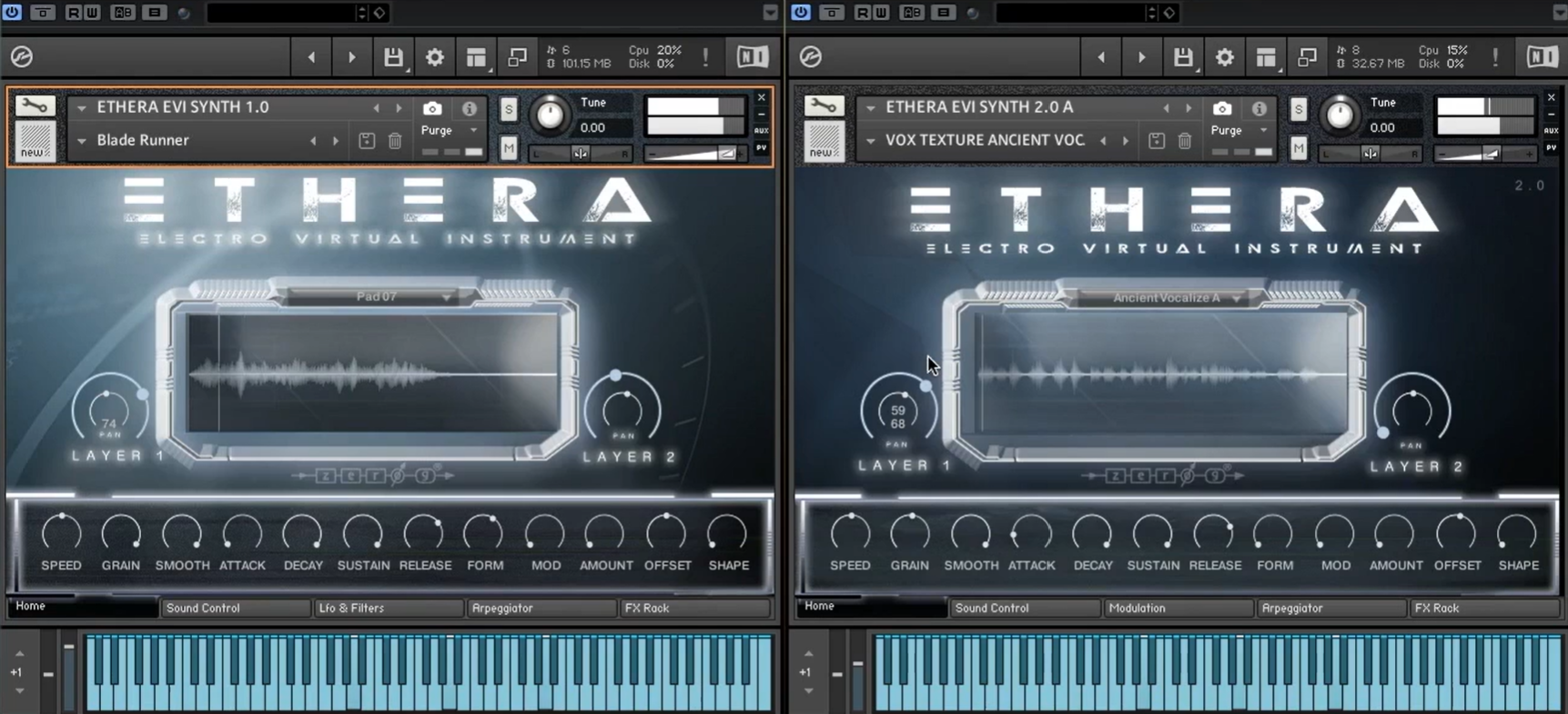Open save menu in left Kontakt toolbar
Image resolution: width=1568 pixels, height=714 pixels.
(x=393, y=57)
